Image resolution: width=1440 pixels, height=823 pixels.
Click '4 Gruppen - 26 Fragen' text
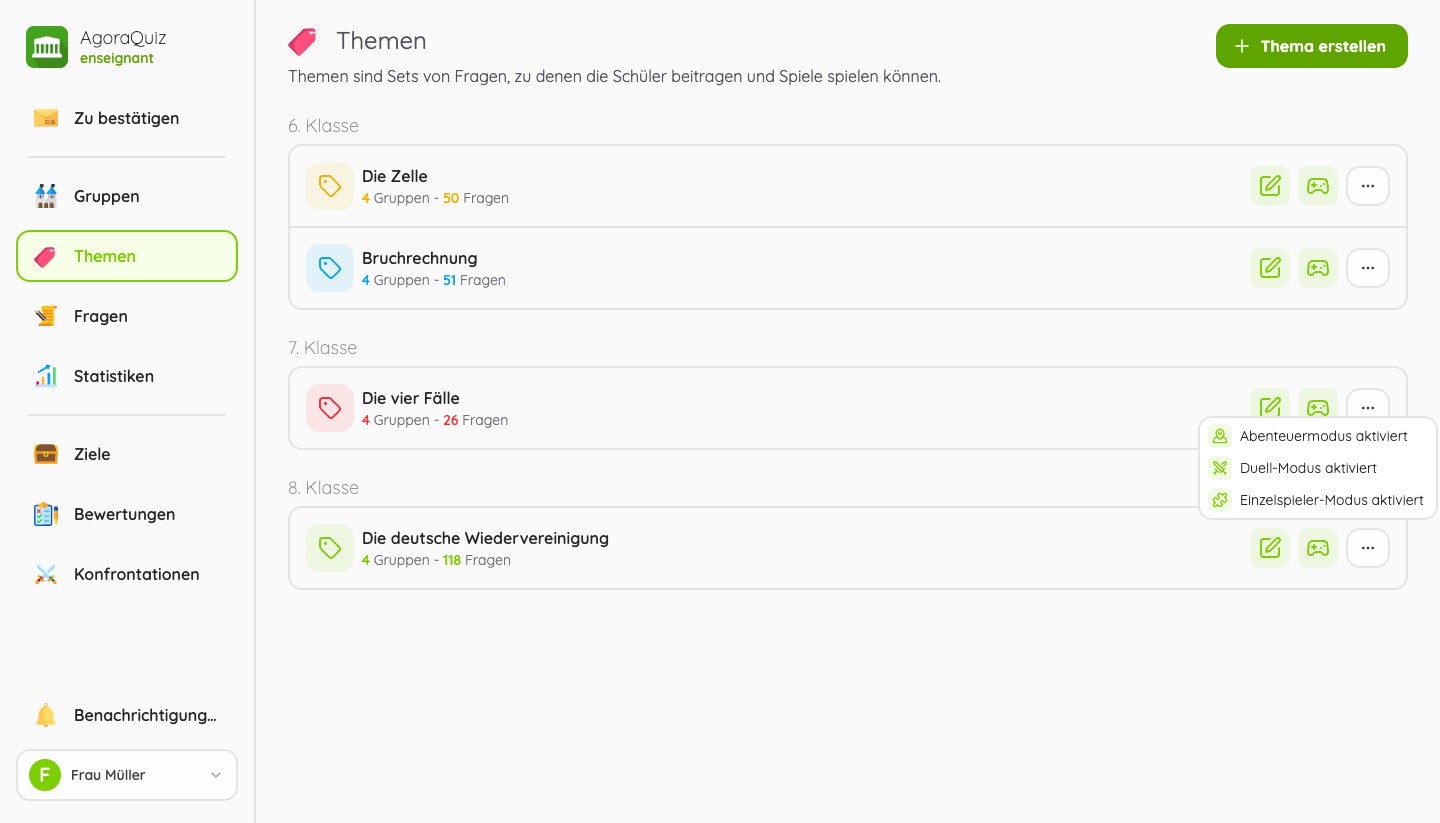pyautogui.click(x=435, y=420)
